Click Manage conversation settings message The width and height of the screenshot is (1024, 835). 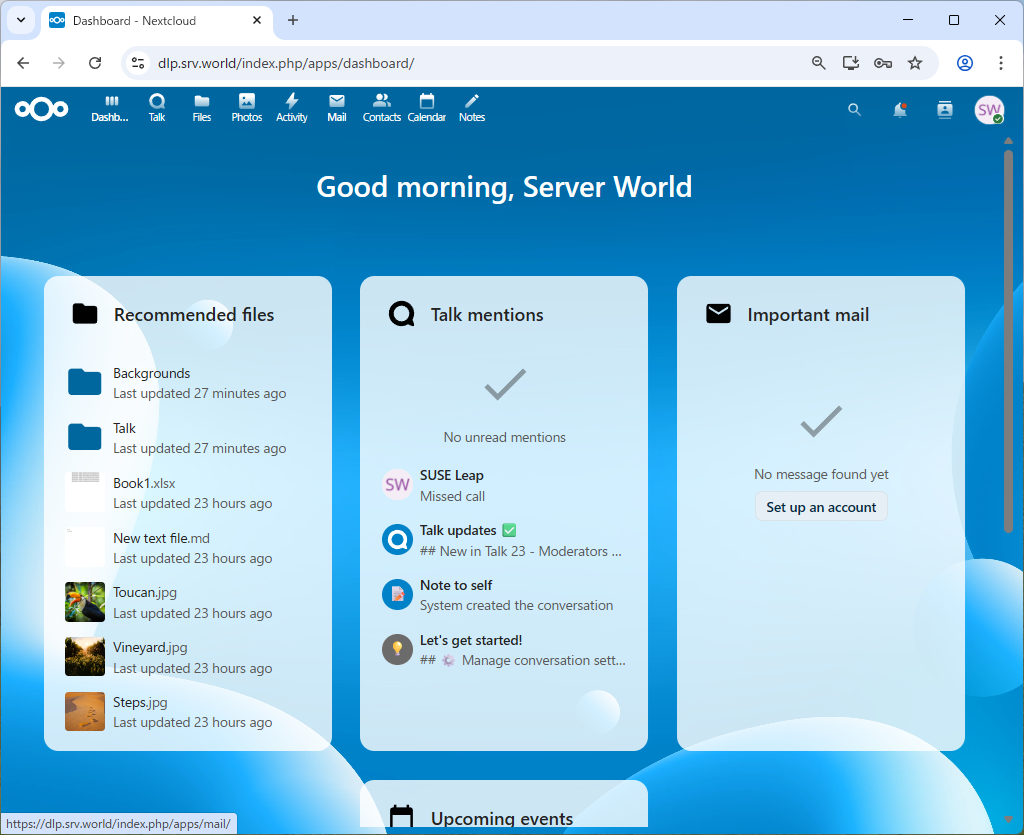(522, 661)
